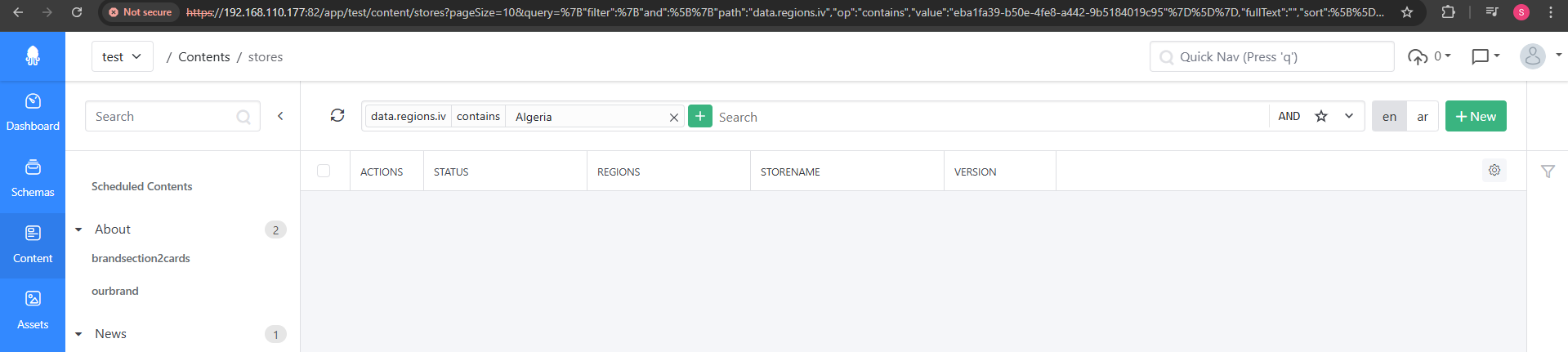Remove the Algeria filter value

pyautogui.click(x=674, y=118)
